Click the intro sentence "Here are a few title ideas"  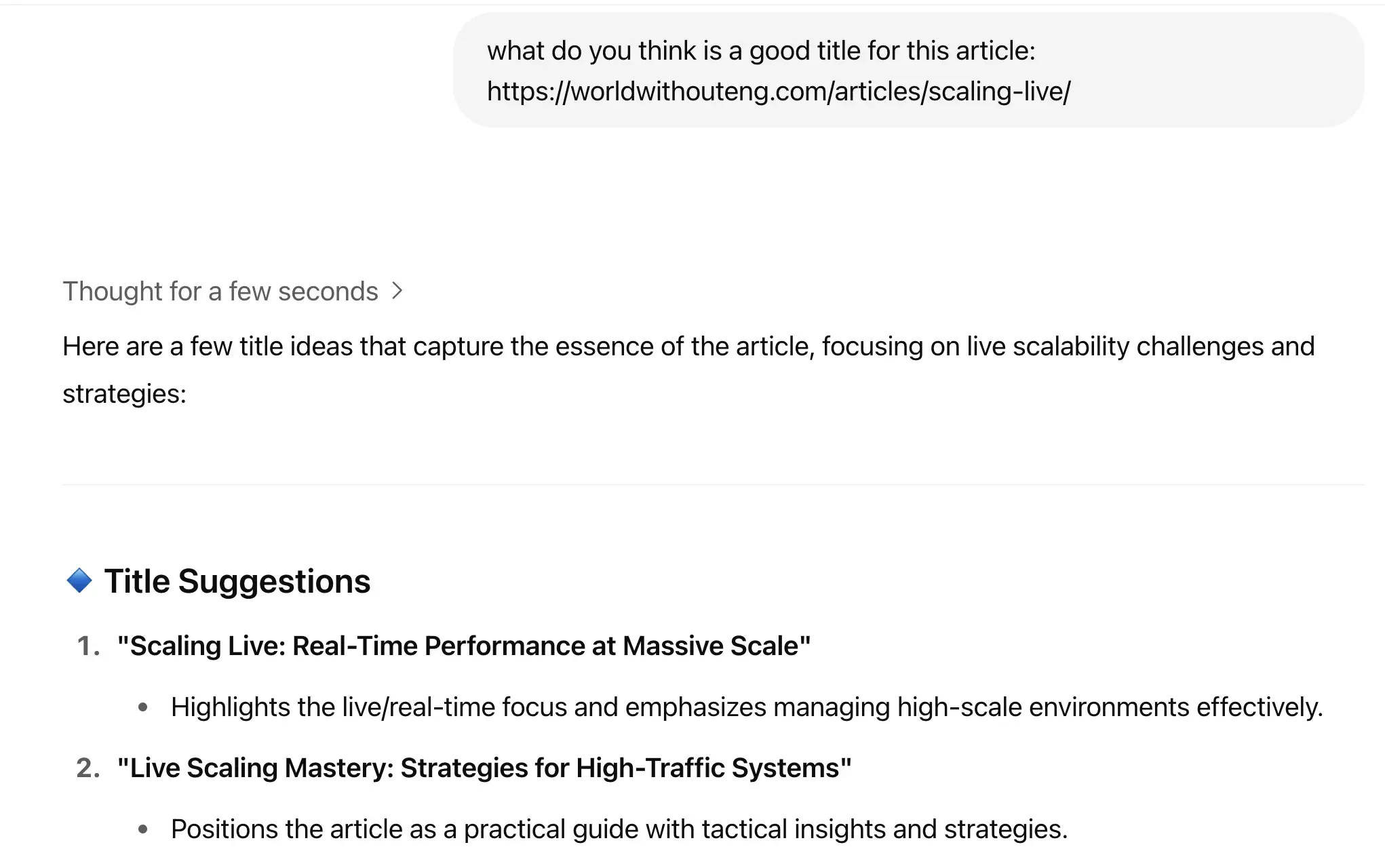pos(688,370)
